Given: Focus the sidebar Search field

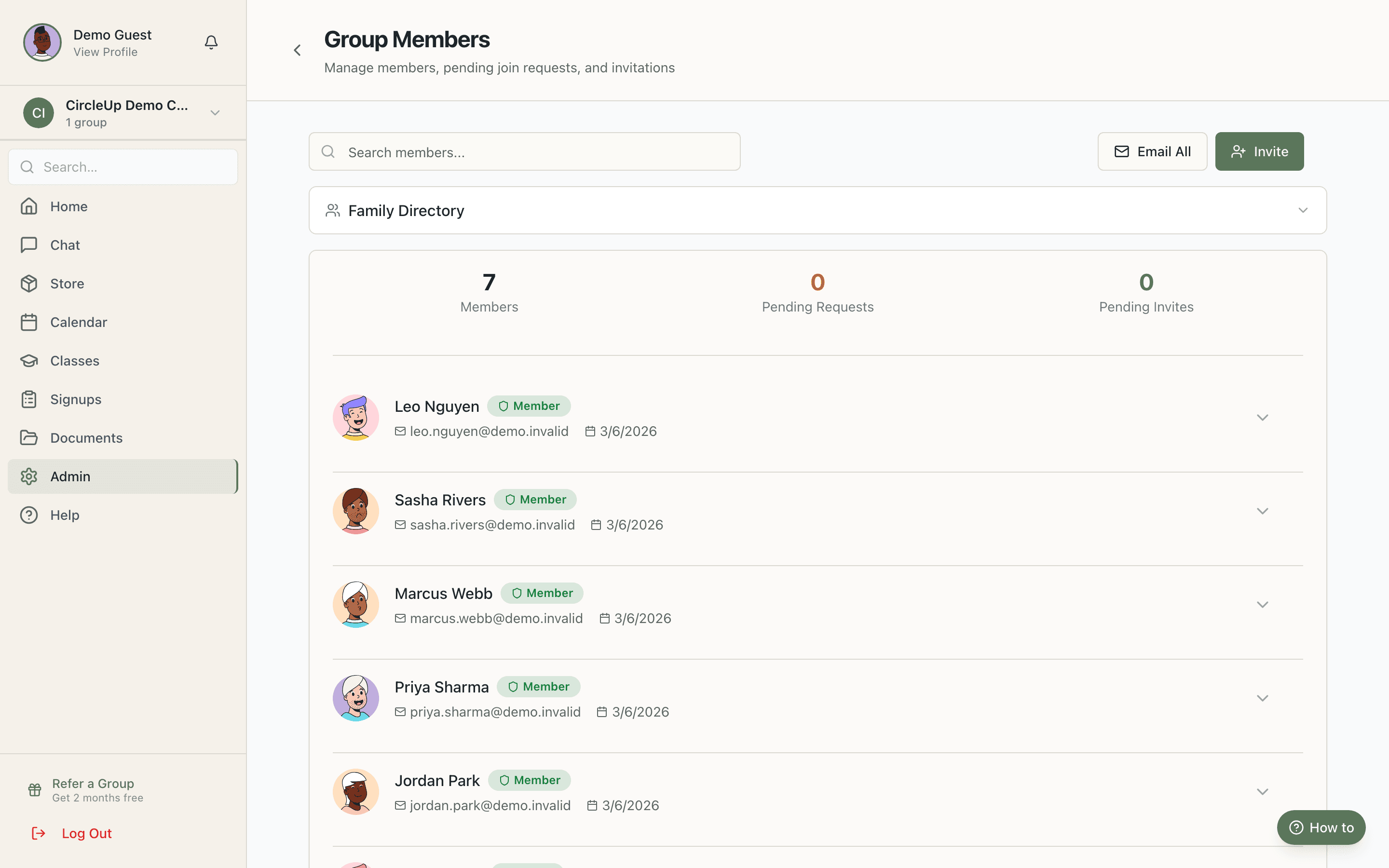Looking at the screenshot, I should pyautogui.click(x=123, y=167).
